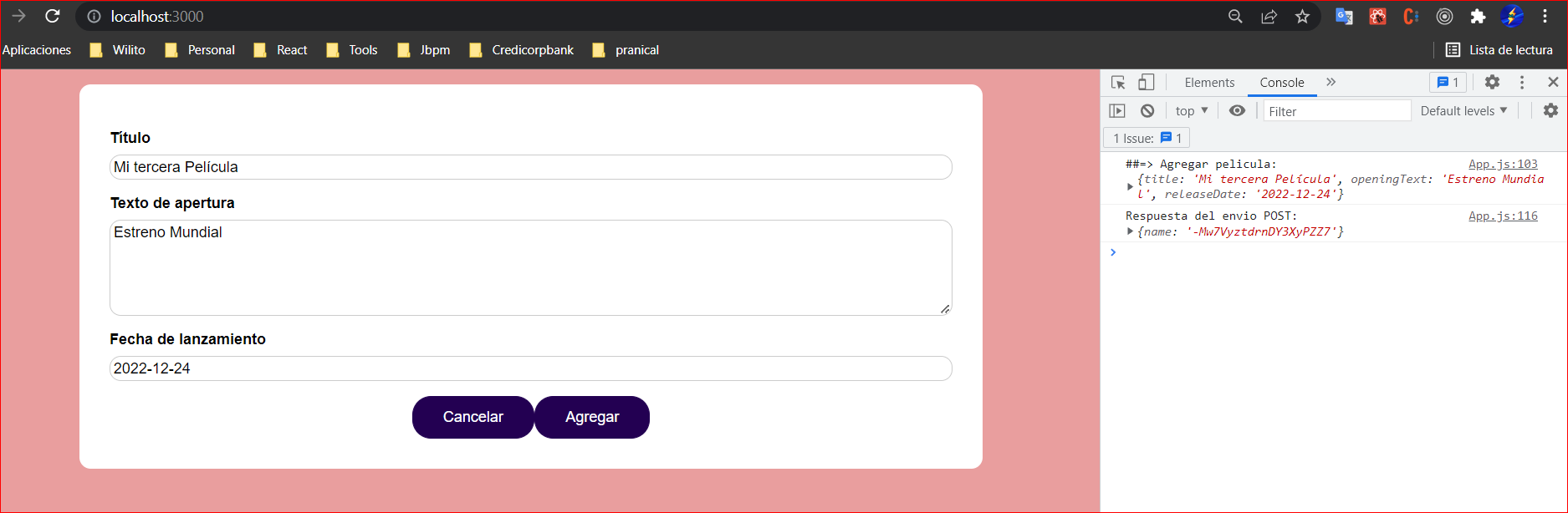Open the profile avatar button
This screenshot has height=513, width=1568.
pyautogui.click(x=1512, y=16)
